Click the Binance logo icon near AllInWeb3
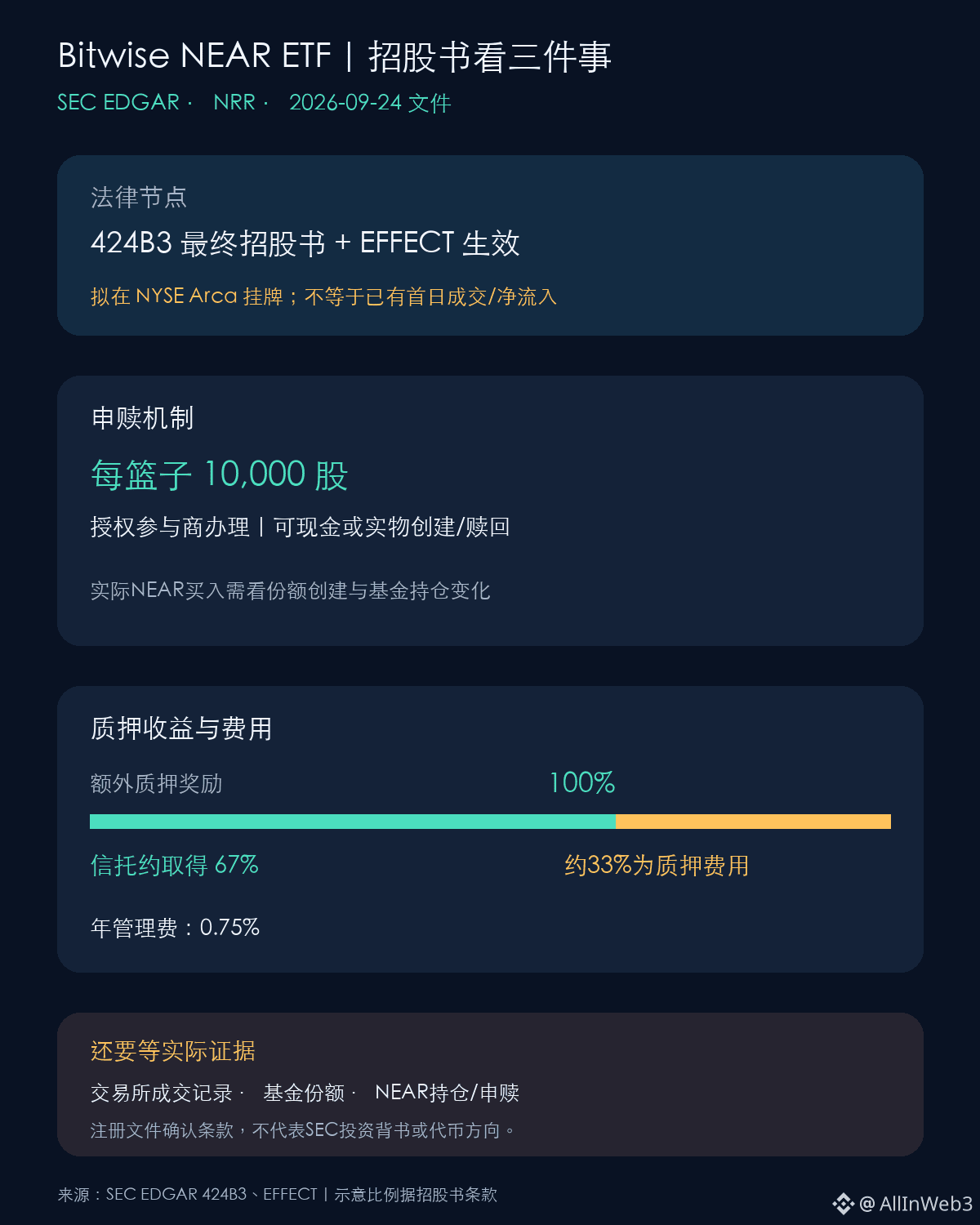 (843, 1203)
